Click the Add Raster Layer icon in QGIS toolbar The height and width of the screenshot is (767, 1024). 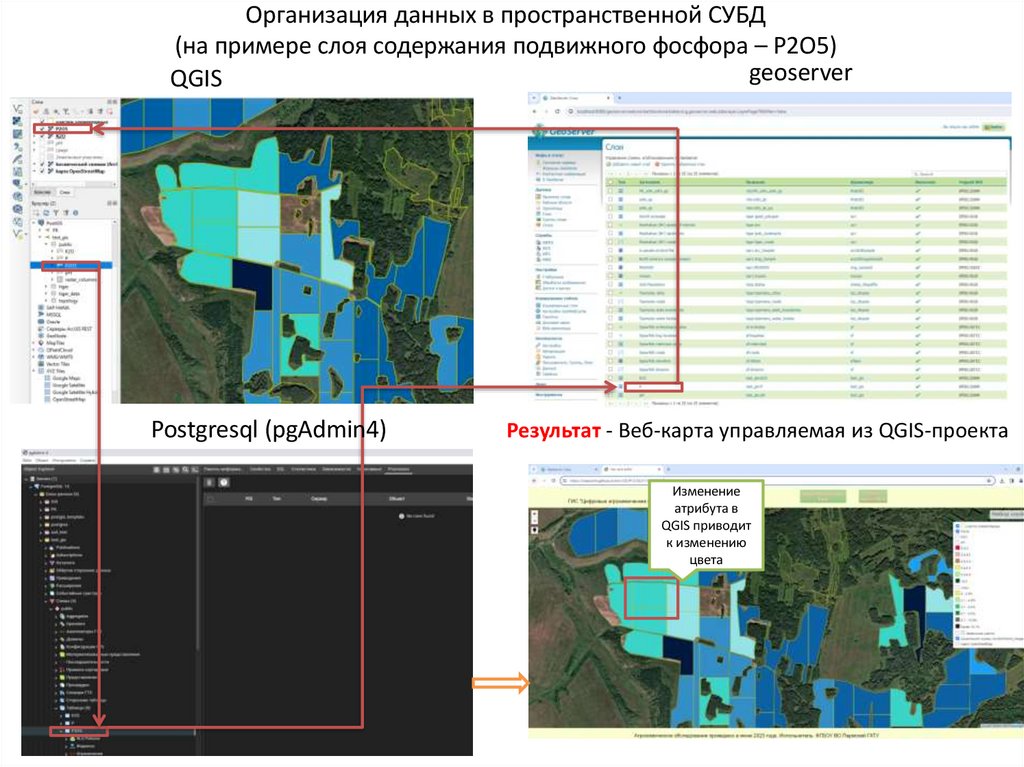coord(17,121)
